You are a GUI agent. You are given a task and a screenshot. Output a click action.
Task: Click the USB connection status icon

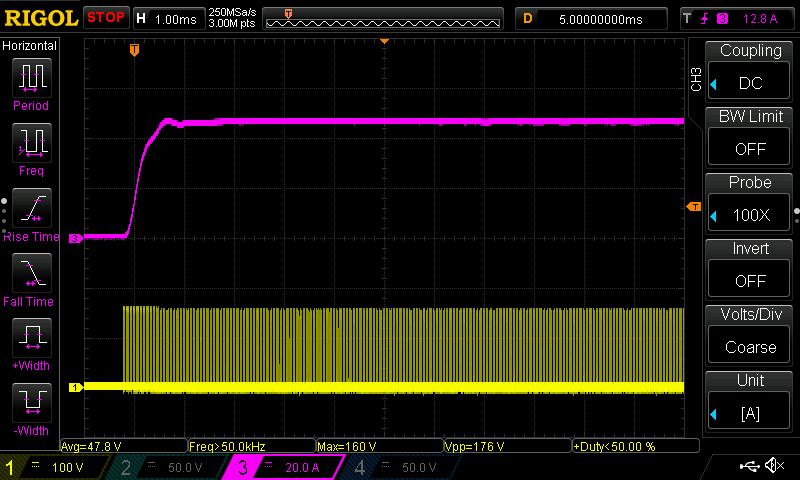click(752, 466)
